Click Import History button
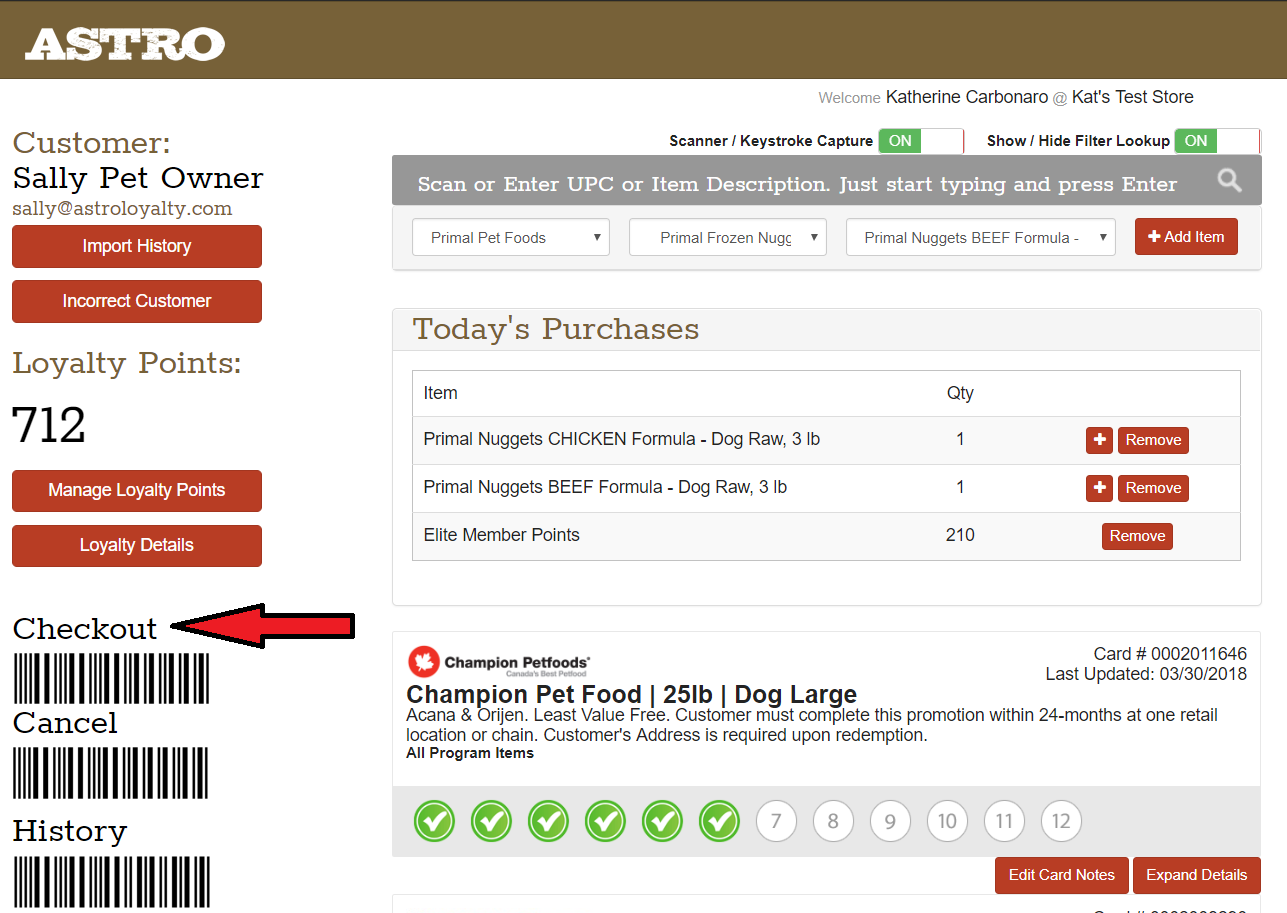 (x=137, y=246)
